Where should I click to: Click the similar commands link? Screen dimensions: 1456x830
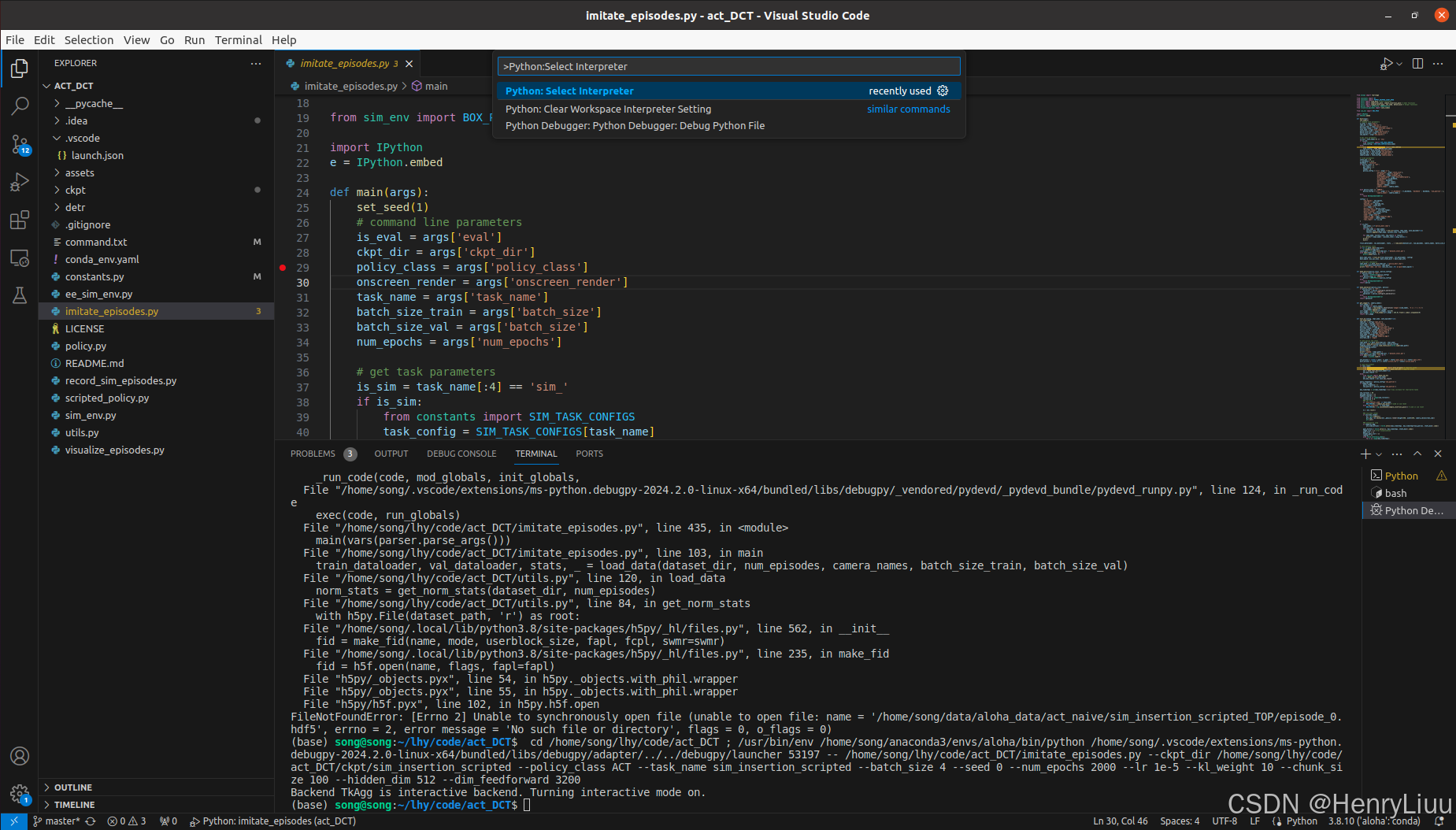(x=908, y=109)
